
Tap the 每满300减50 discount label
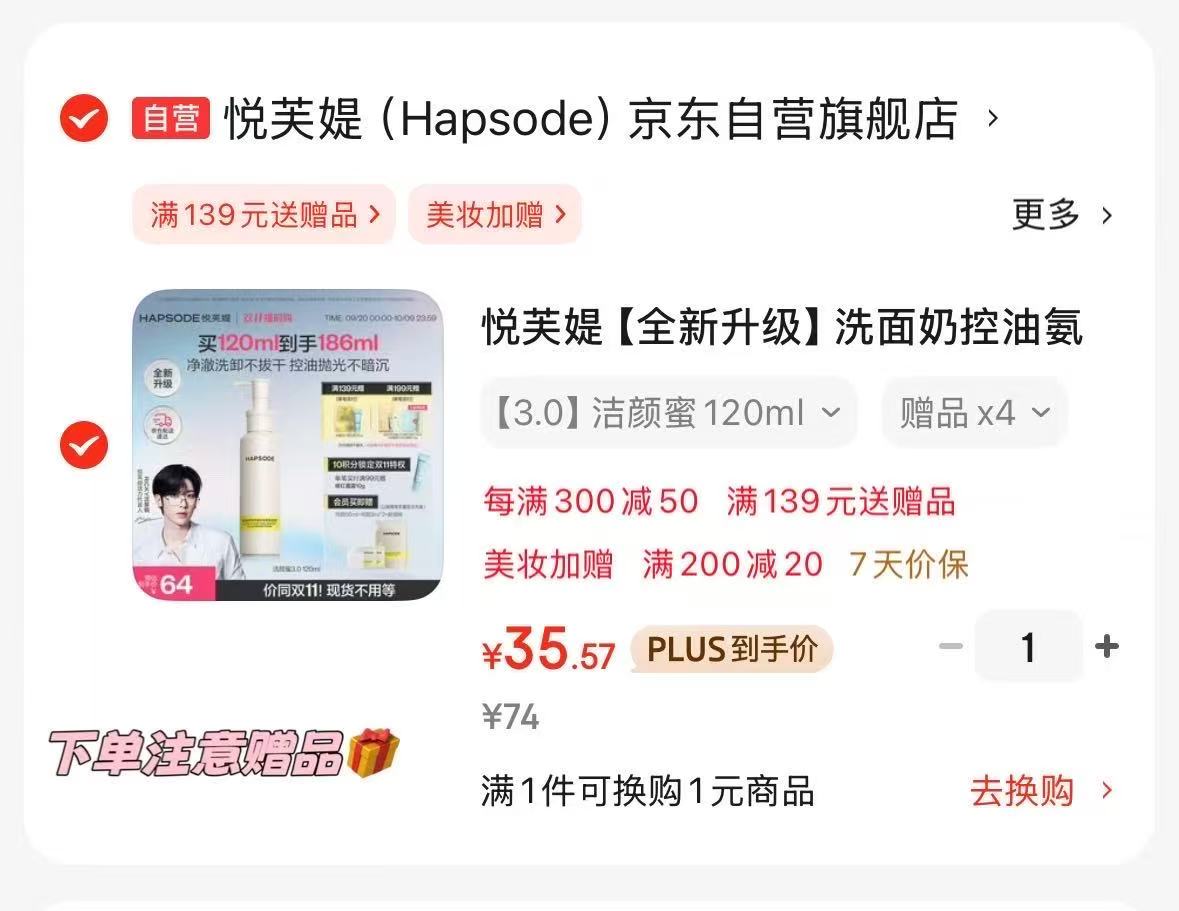pyautogui.click(x=591, y=501)
